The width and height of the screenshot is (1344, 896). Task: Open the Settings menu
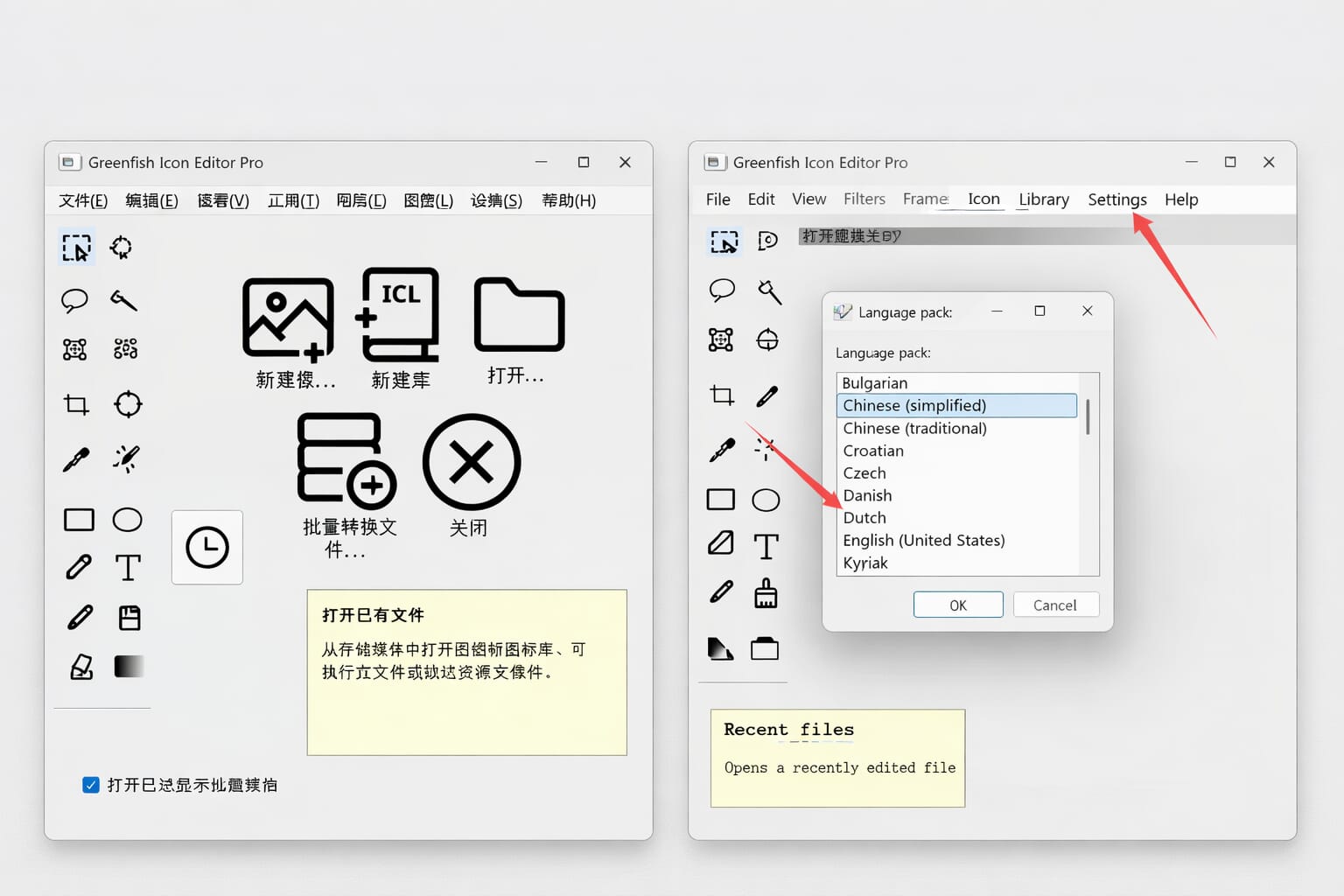(x=1116, y=199)
